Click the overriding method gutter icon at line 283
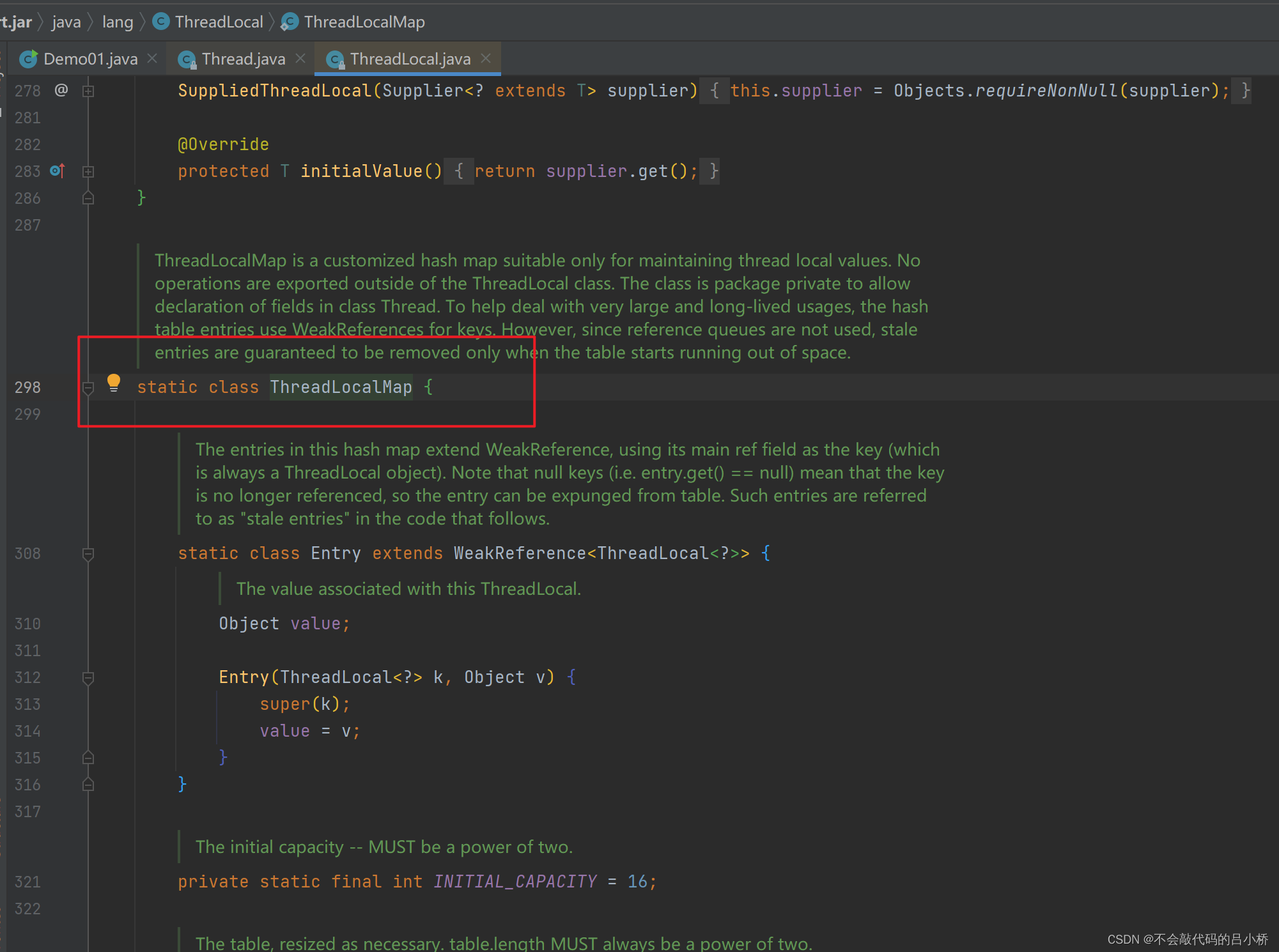Screen dimensions: 1279x952 [58, 171]
